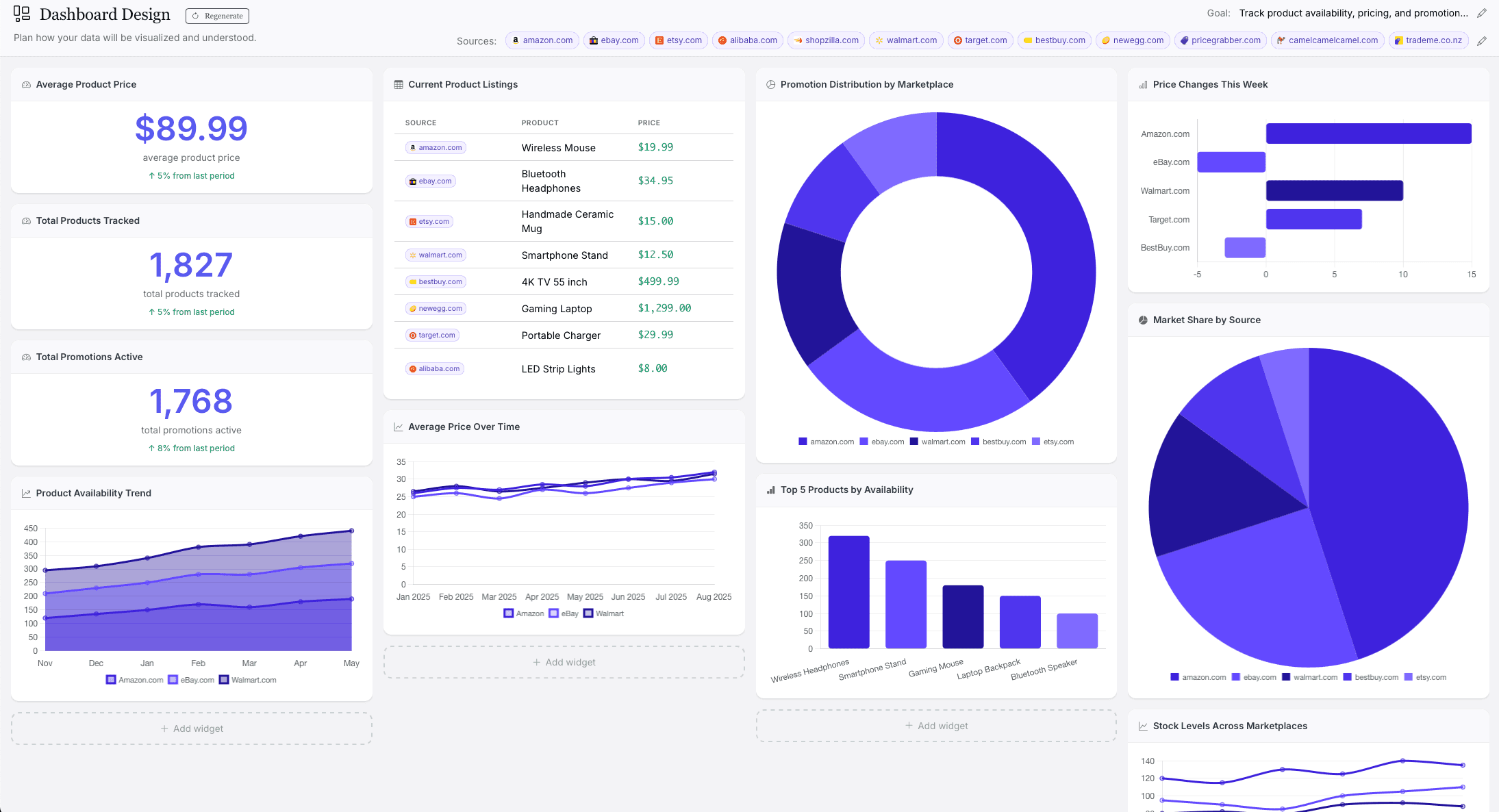Click the Dashboard Design grid icon
The image size is (1499, 812).
coord(22,14)
